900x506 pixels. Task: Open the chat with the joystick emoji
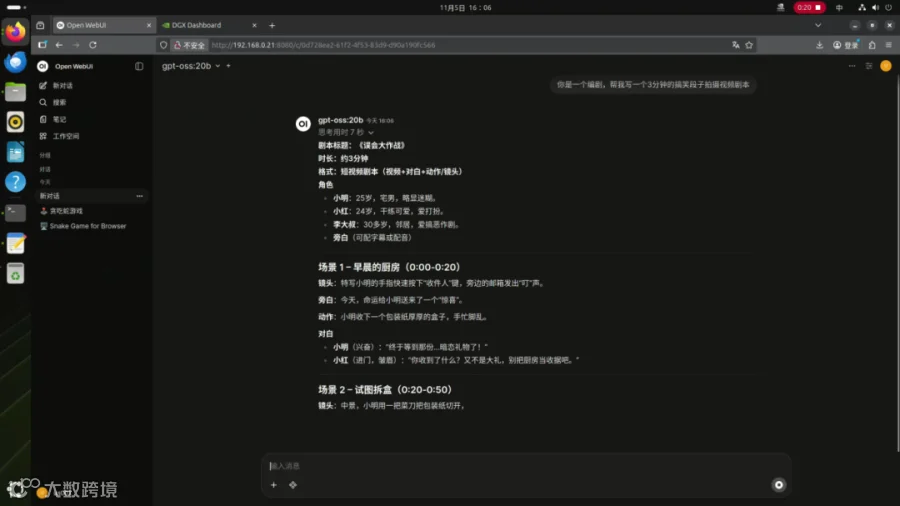pyautogui.click(x=92, y=211)
